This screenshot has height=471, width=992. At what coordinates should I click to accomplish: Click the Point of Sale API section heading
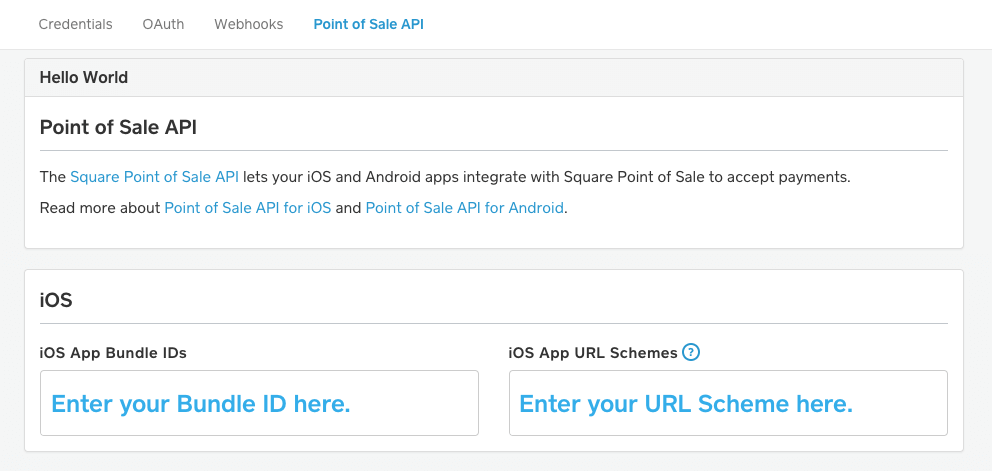pos(118,127)
